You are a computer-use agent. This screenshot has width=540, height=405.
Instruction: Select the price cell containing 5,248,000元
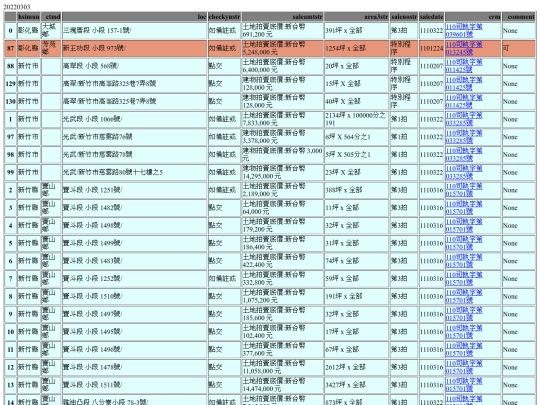[282, 48]
